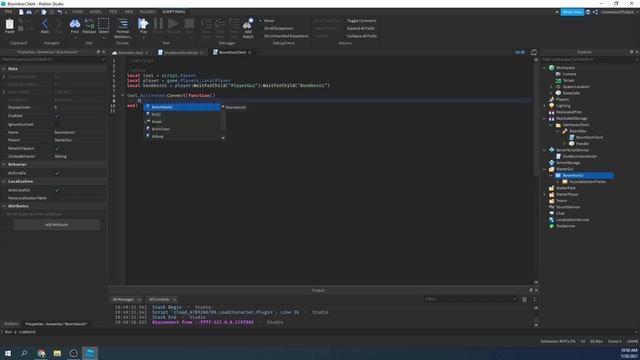Image resolution: width=640 pixels, height=360 pixels.
Task: Click the output Filter input field
Action: pos(470,299)
